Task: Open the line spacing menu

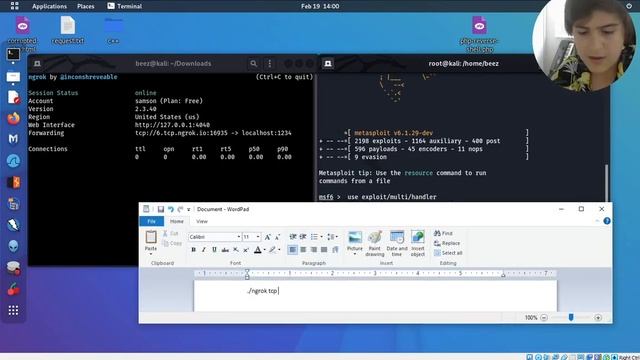Action: tap(332, 237)
